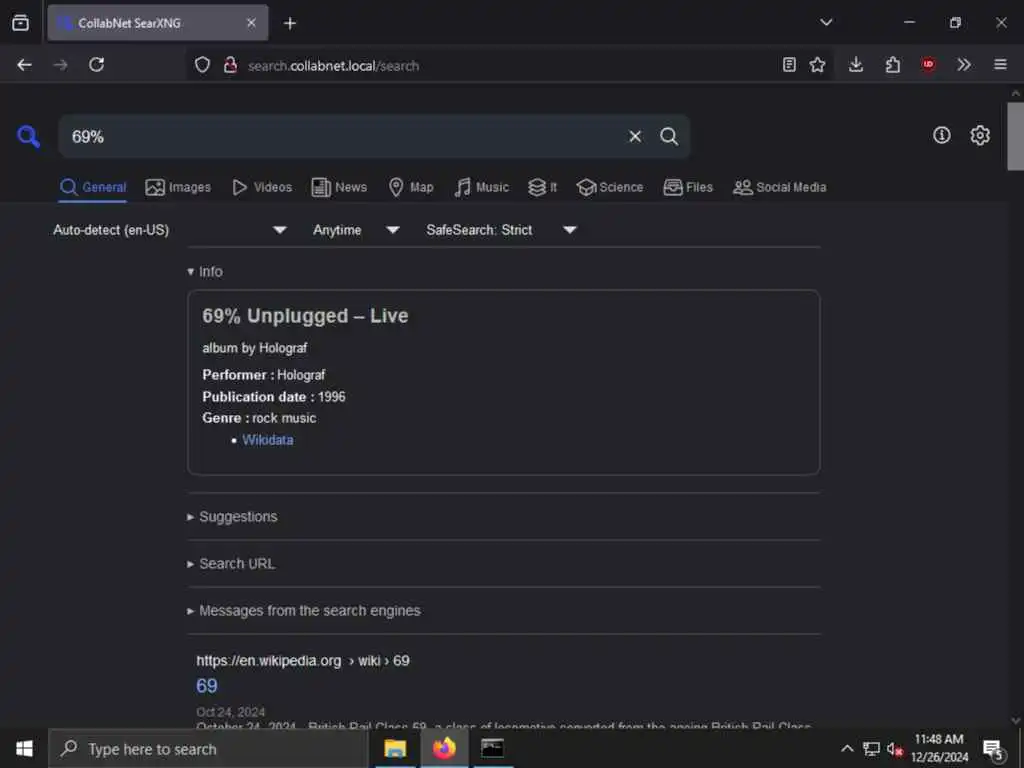Go back with browser back arrow
1024x768 pixels.
tap(25, 65)
